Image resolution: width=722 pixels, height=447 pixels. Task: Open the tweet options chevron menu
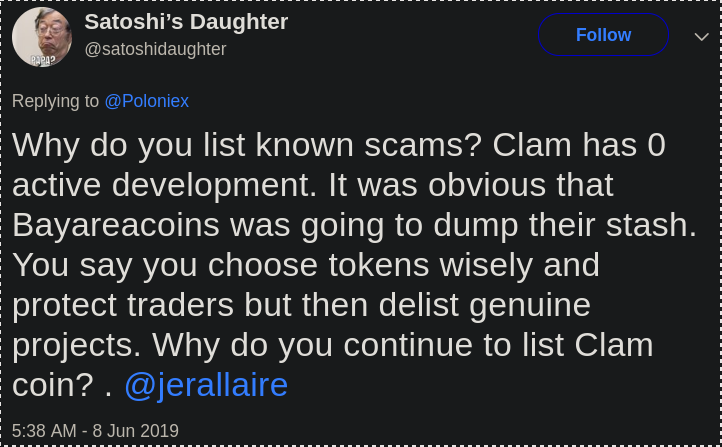tap(701, 36)
